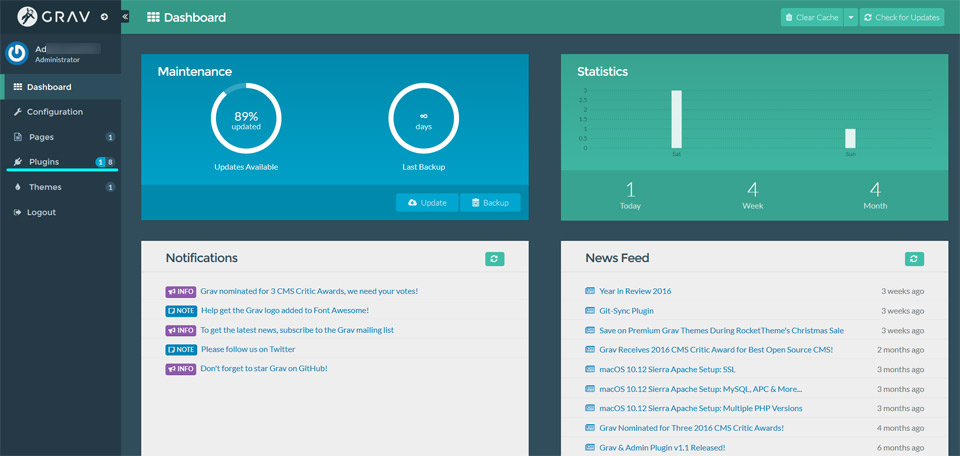Click INFO badge beside CMS Critic Awards notification
This screenshot has width=960, height=456.
pos(181,291)
